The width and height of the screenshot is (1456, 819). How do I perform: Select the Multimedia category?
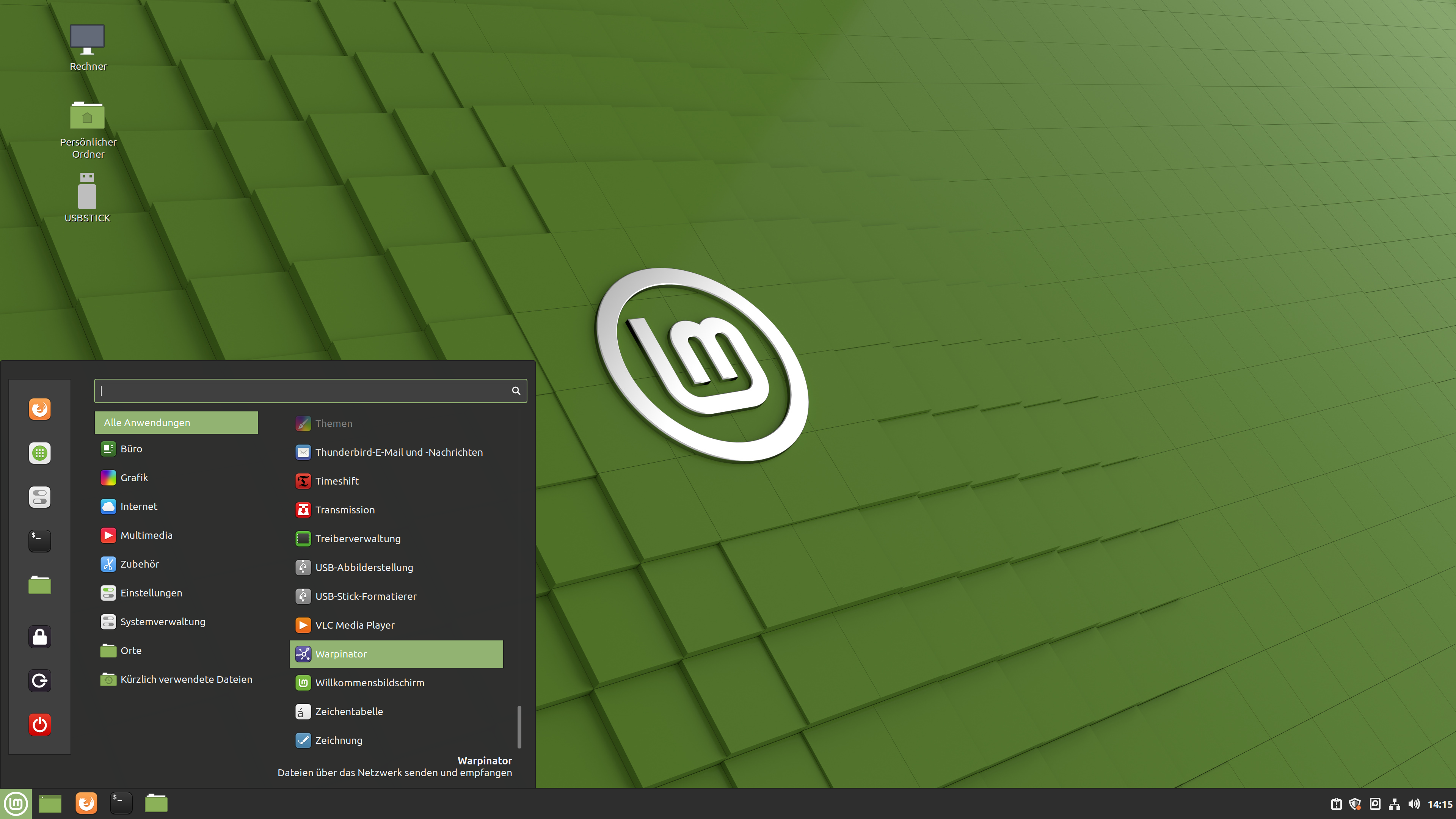[x=146, y=535]
